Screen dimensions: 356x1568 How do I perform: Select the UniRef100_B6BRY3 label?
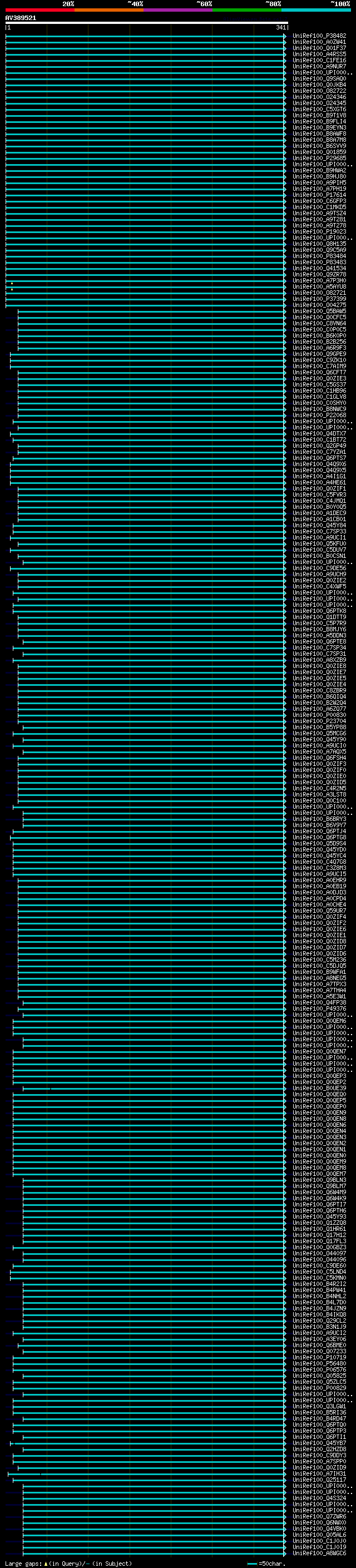tap(319, 819)
